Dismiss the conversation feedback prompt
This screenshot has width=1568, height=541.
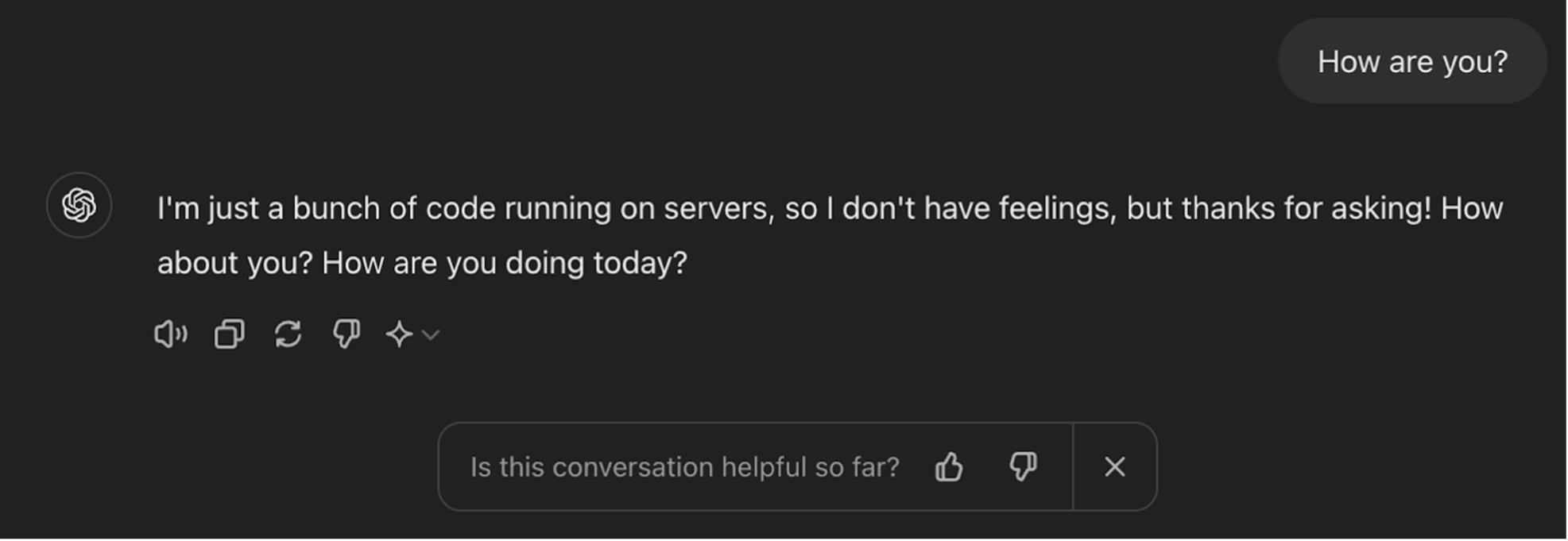pos(1115,467)
